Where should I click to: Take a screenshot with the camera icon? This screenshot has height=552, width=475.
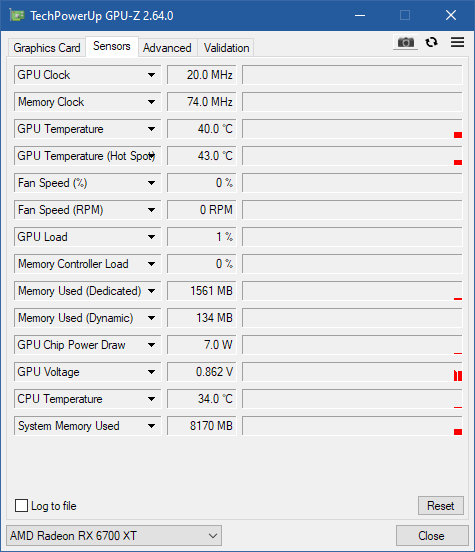pyautogui.click(x=406, y=43)
